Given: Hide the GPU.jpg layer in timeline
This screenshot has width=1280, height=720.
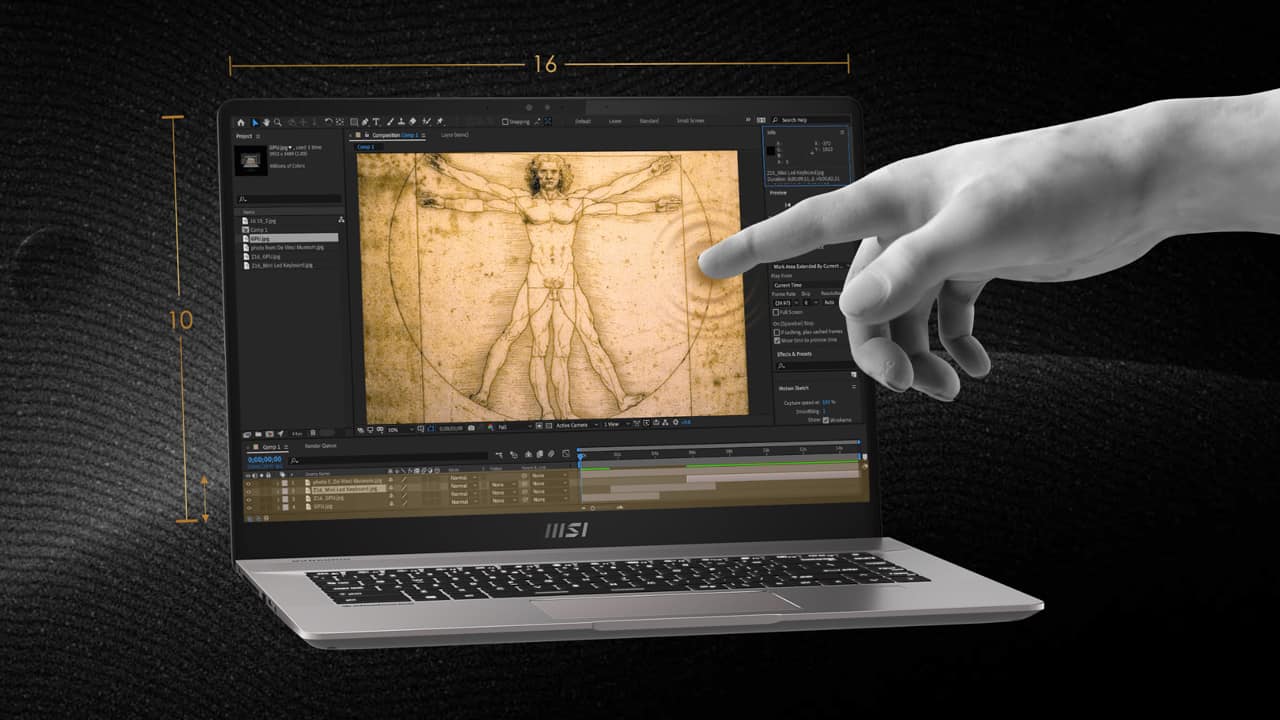Looking at the screenshot, I should point(248,508).
